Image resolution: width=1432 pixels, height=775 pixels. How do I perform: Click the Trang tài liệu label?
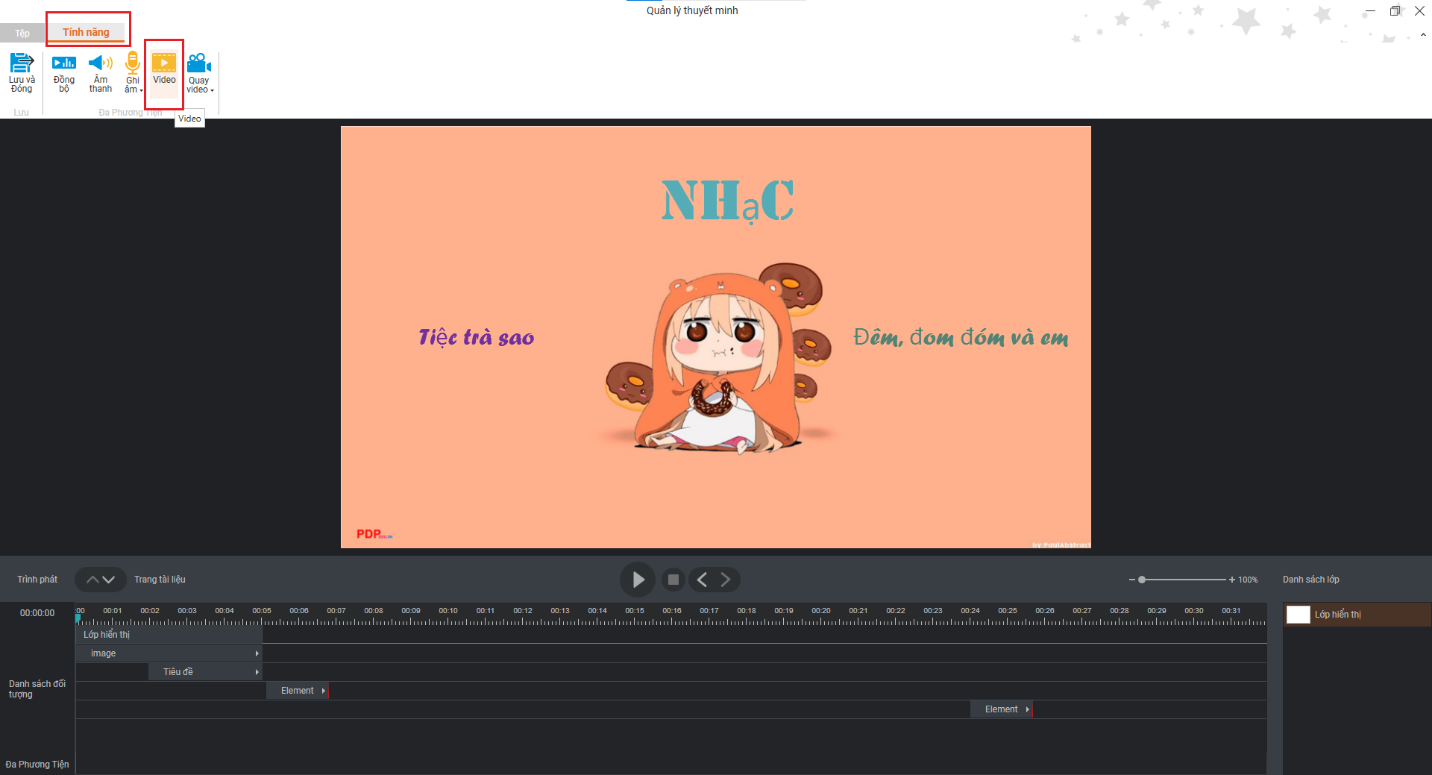pyautogui.click(x=160, y=580)
